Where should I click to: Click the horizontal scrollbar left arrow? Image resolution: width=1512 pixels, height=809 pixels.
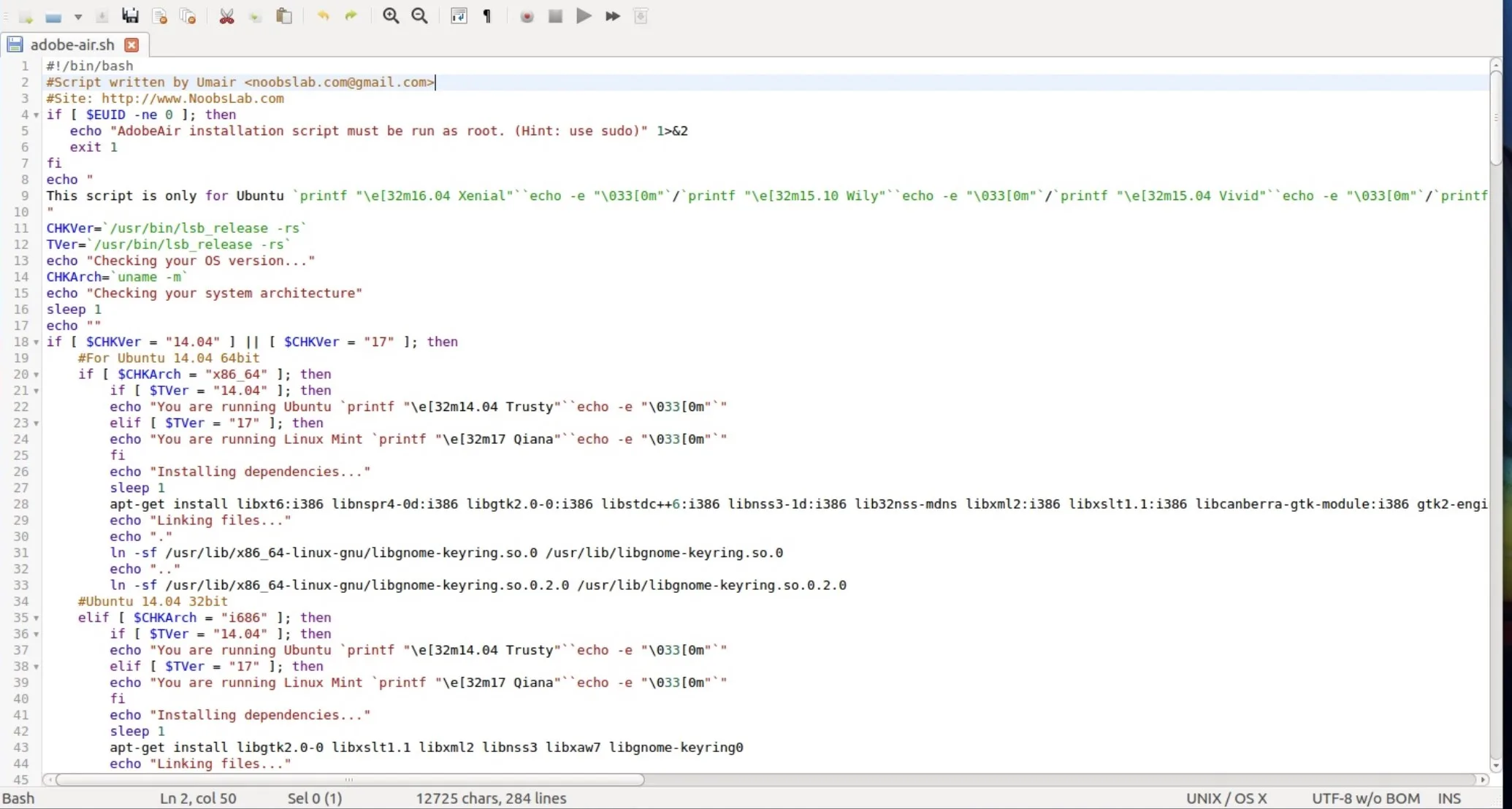[x=49, y=780]
